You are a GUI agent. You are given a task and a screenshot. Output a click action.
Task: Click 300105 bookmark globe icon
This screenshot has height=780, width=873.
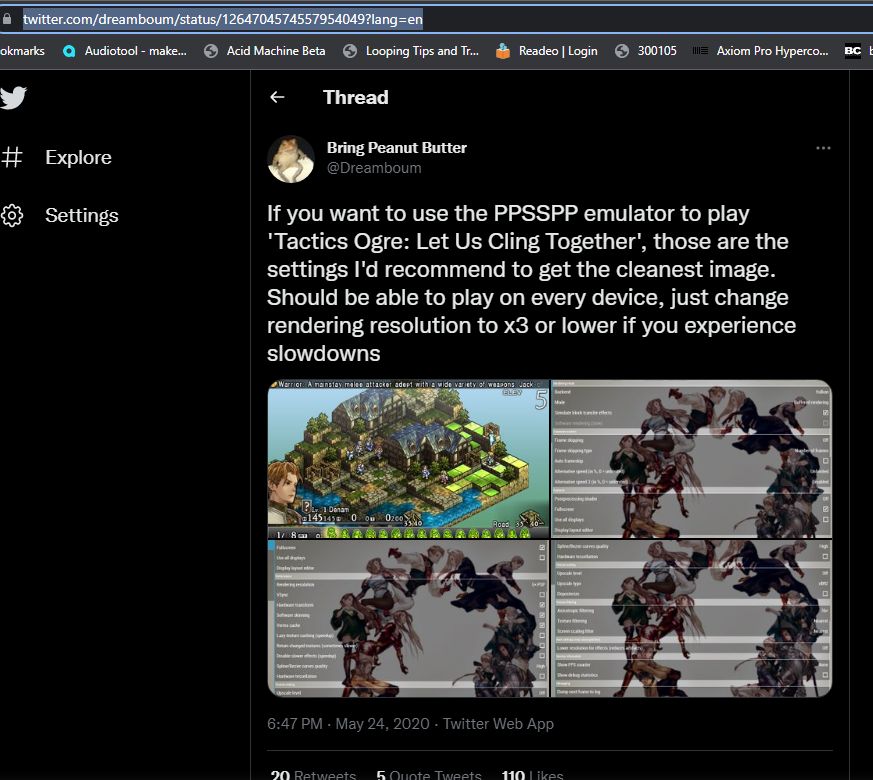pyautogui.click(x=622, y=51)
